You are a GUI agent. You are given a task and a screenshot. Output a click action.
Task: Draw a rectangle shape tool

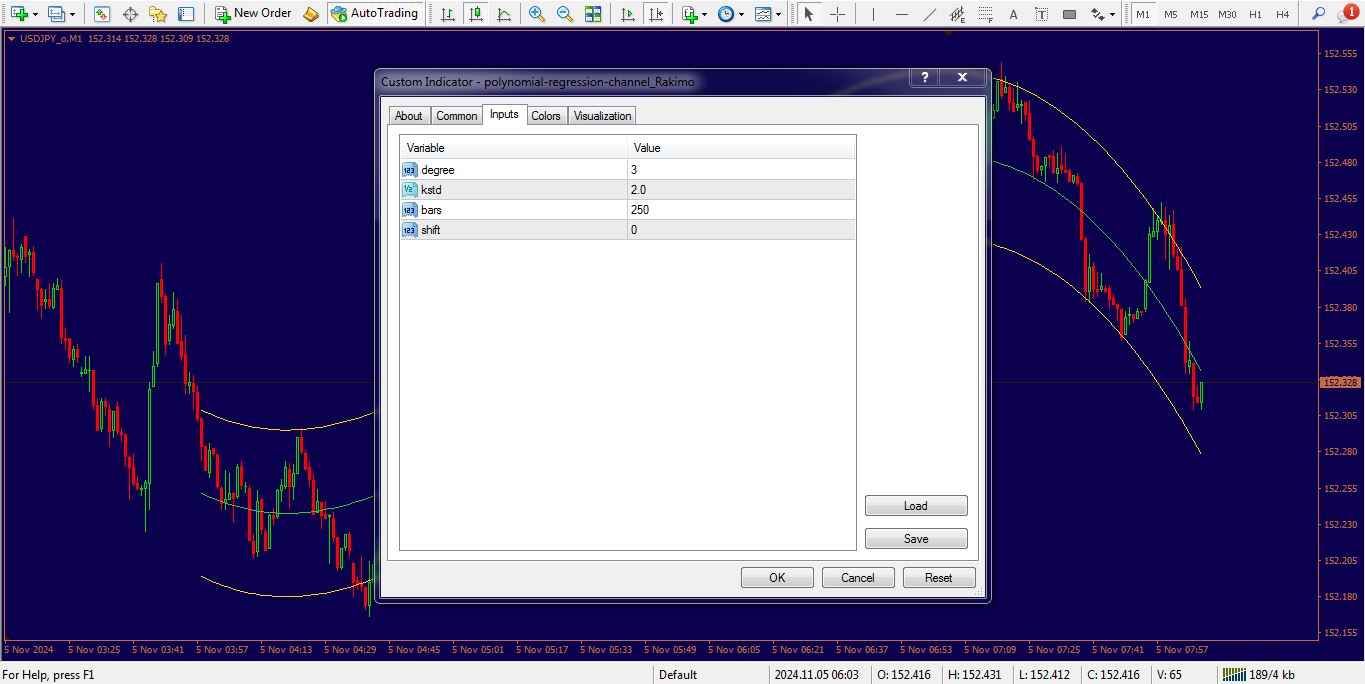coord(1069,14)
